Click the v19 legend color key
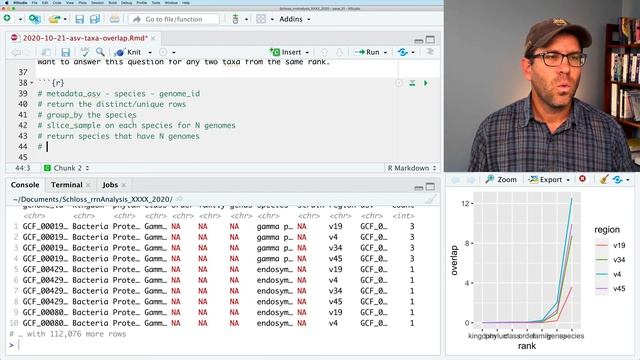Image resolution: width=640 pixels, height=360 pixels. (602, 245)
